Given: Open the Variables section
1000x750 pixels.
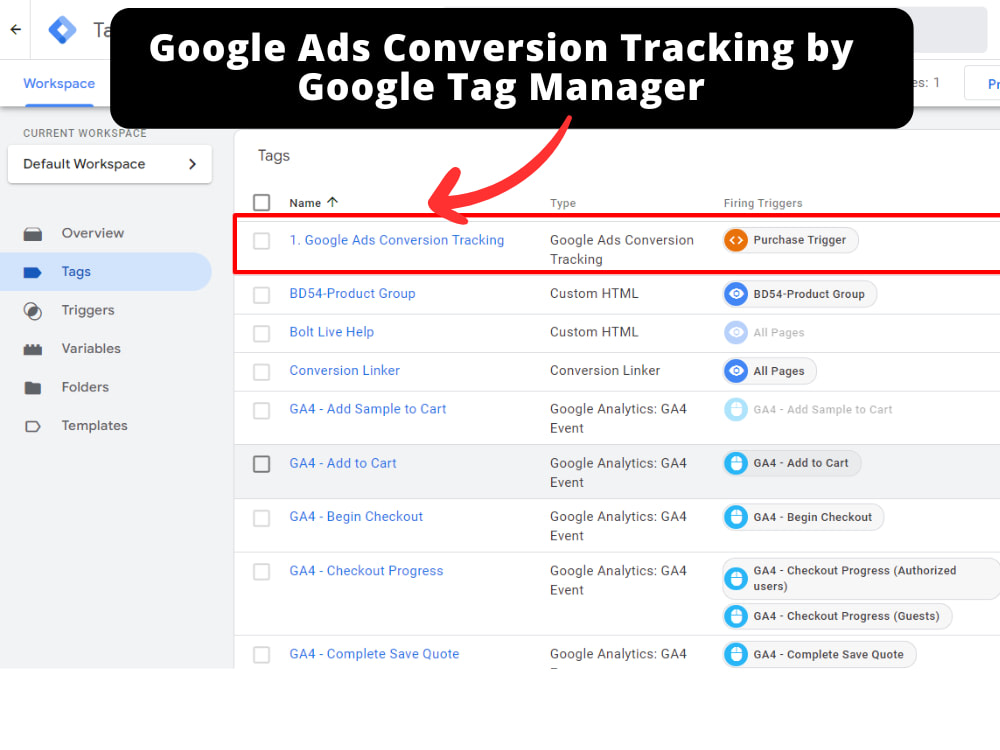Looking at the screenshot, I should (x=91, y=348).
